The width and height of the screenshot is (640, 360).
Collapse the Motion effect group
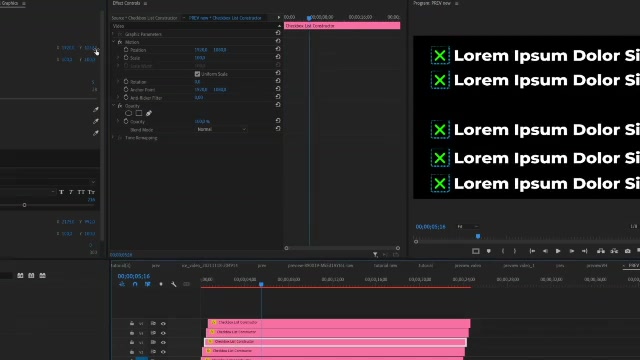(114, 42)
